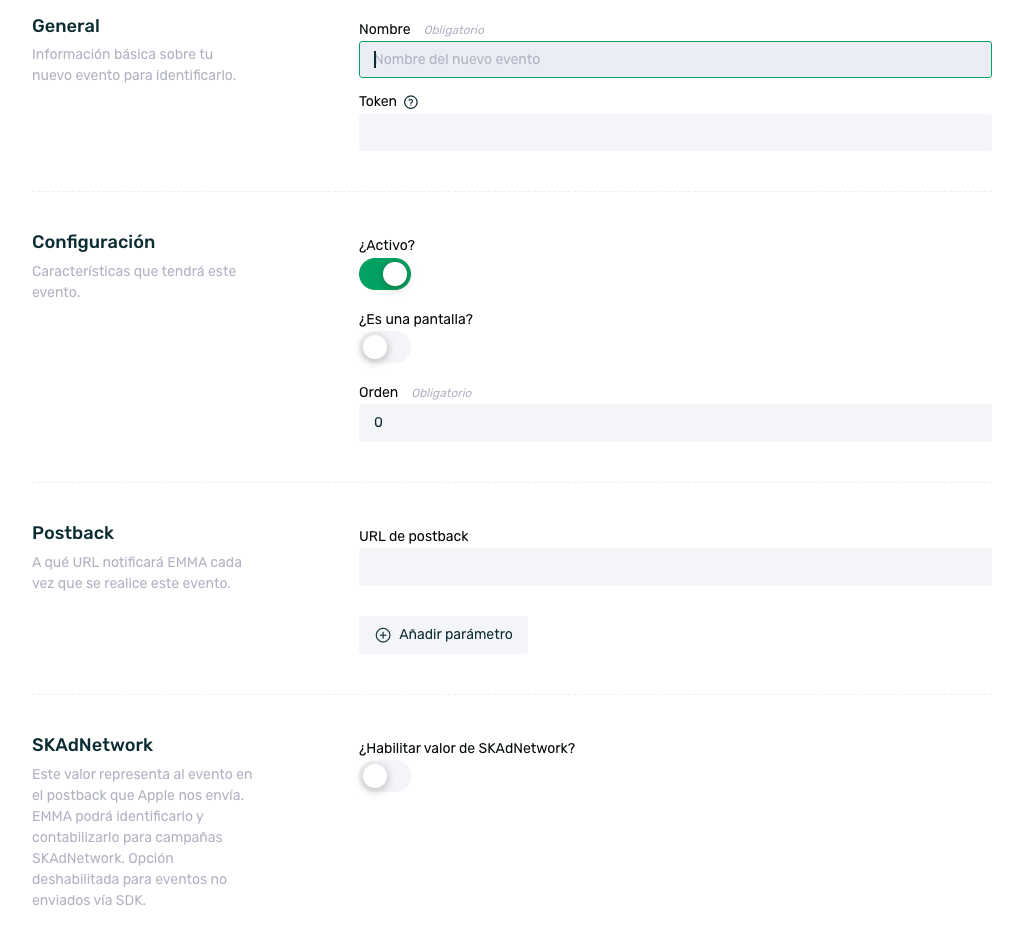Click the URL de postback field

pyautogui.click(x=675, y=567)
